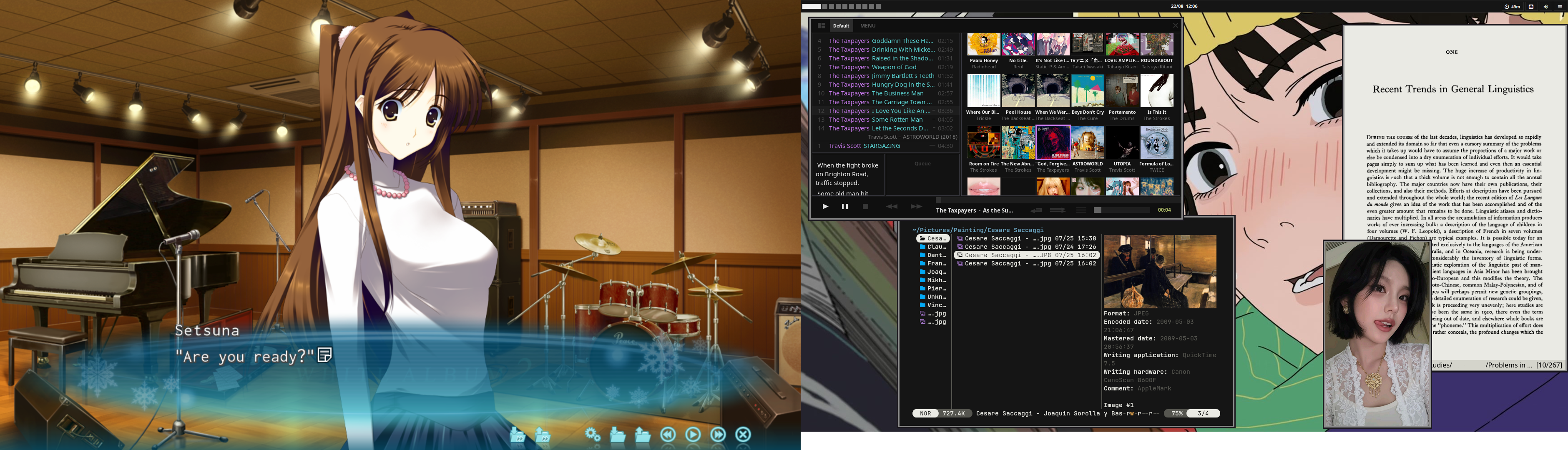This screenshot has width=1568, height=450.
Task: Click the Cesa... folder in file manager
Action: [933, 238]
